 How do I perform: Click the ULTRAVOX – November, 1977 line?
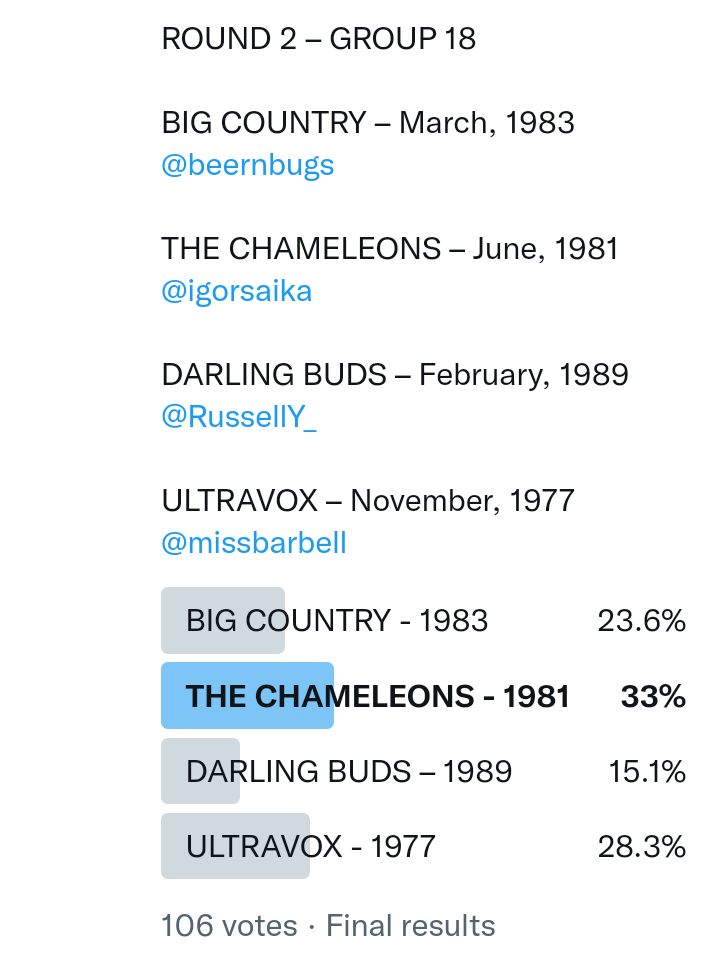click(368, 501)
